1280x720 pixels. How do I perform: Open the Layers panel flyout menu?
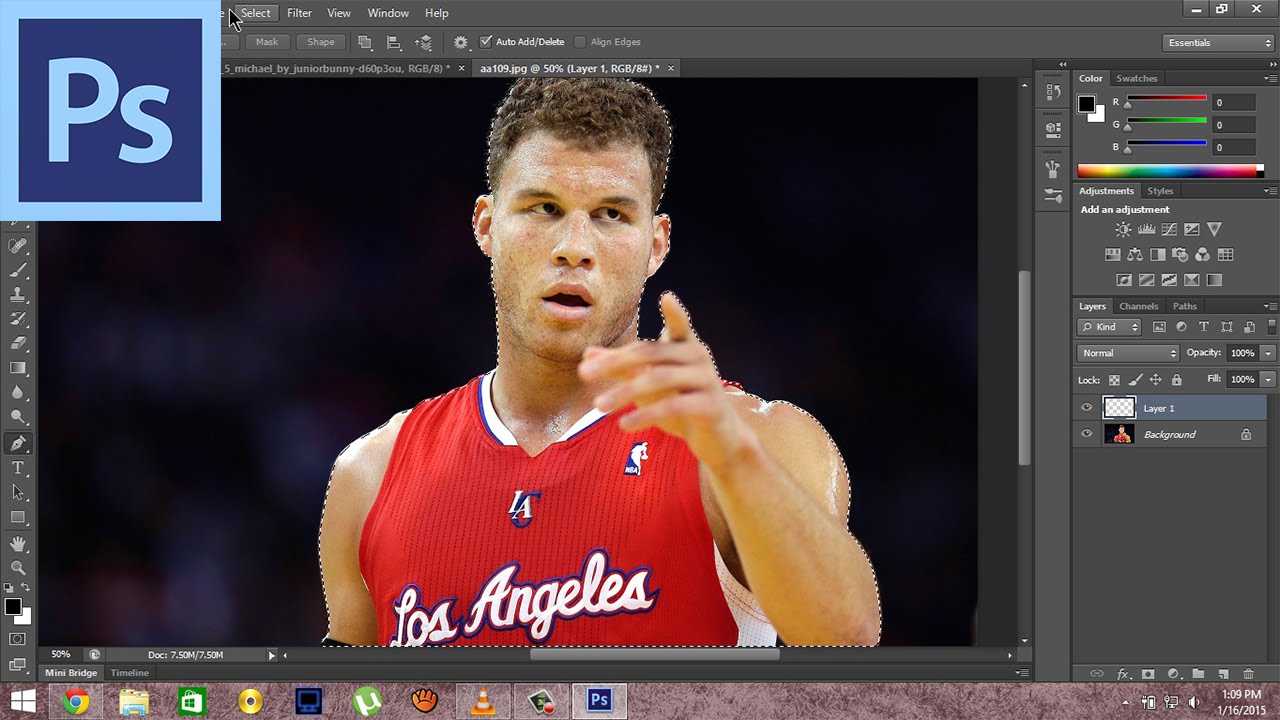(x=1270, y=306)
